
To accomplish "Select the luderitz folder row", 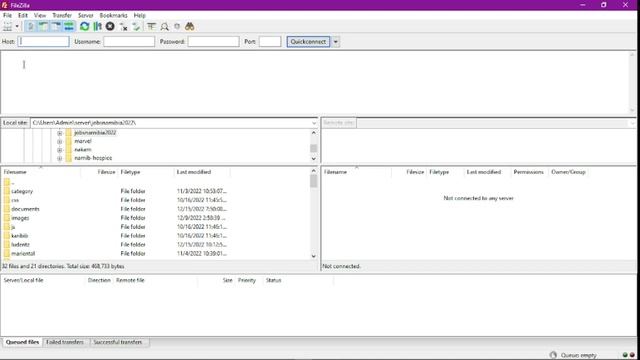I will (x=155, y=244).
